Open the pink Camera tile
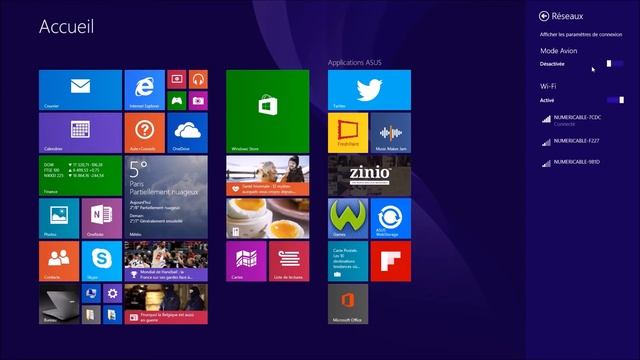The image size is (640, 360). (x=198, y=100)
